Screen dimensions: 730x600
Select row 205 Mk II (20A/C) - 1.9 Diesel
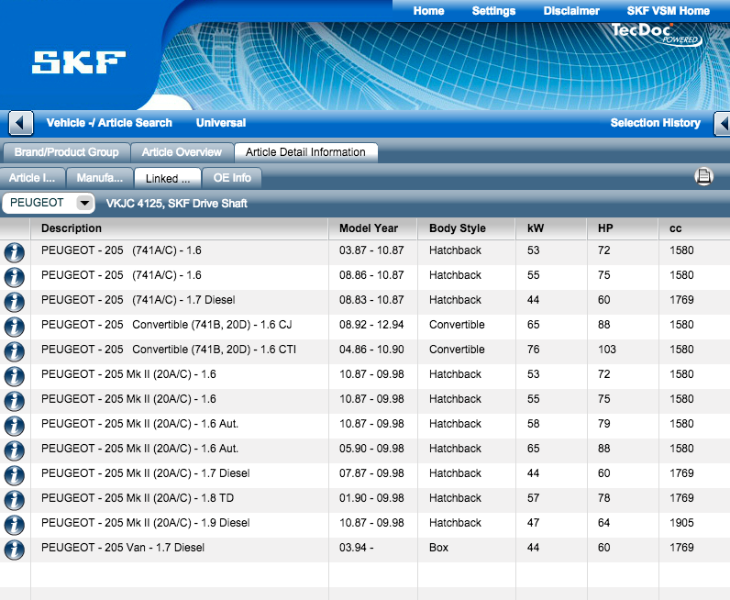pyautogui.click(x=365, y=525)
